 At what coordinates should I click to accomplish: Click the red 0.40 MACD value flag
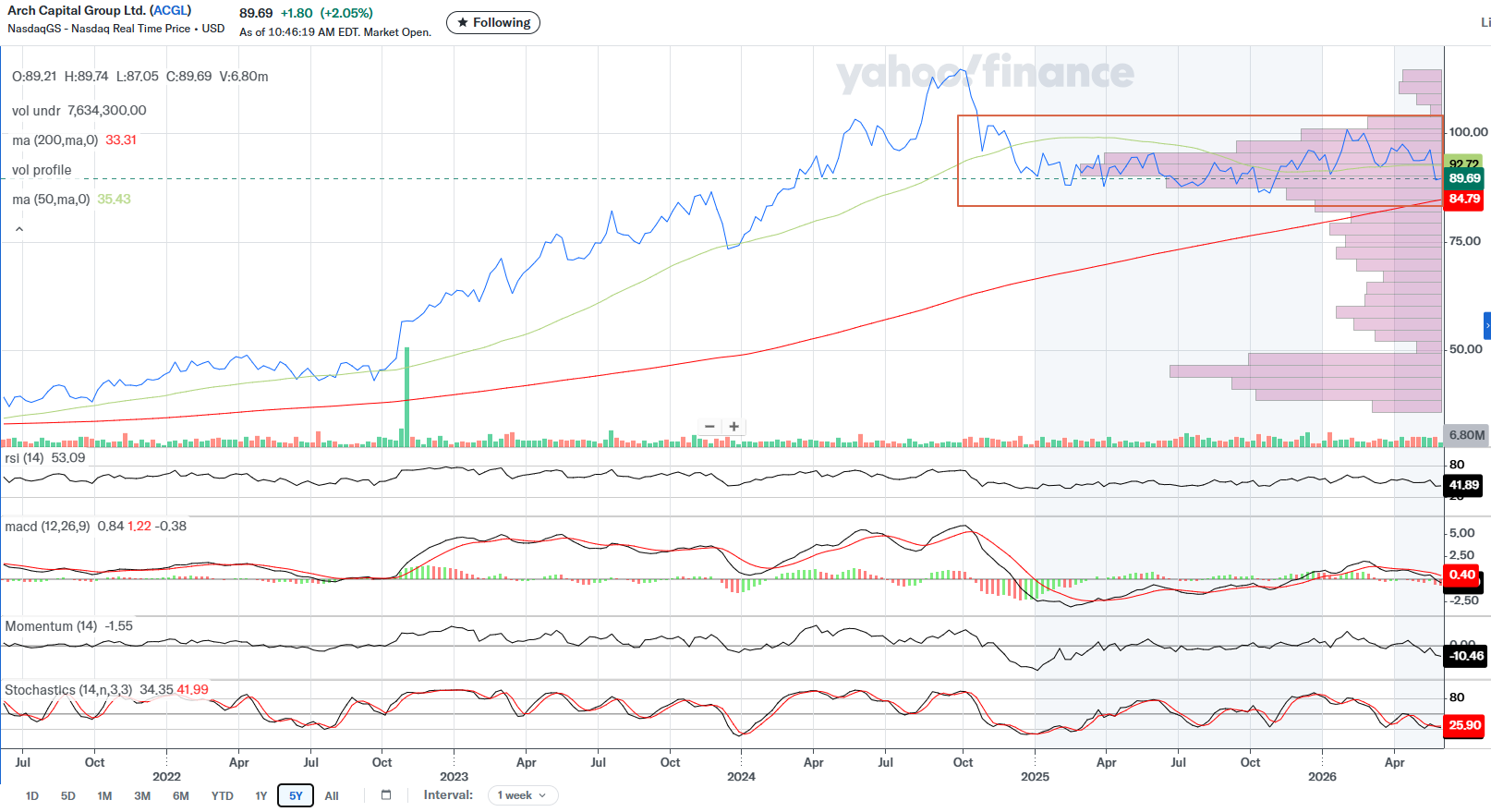pyautogui.click(x=1462, y=575)
